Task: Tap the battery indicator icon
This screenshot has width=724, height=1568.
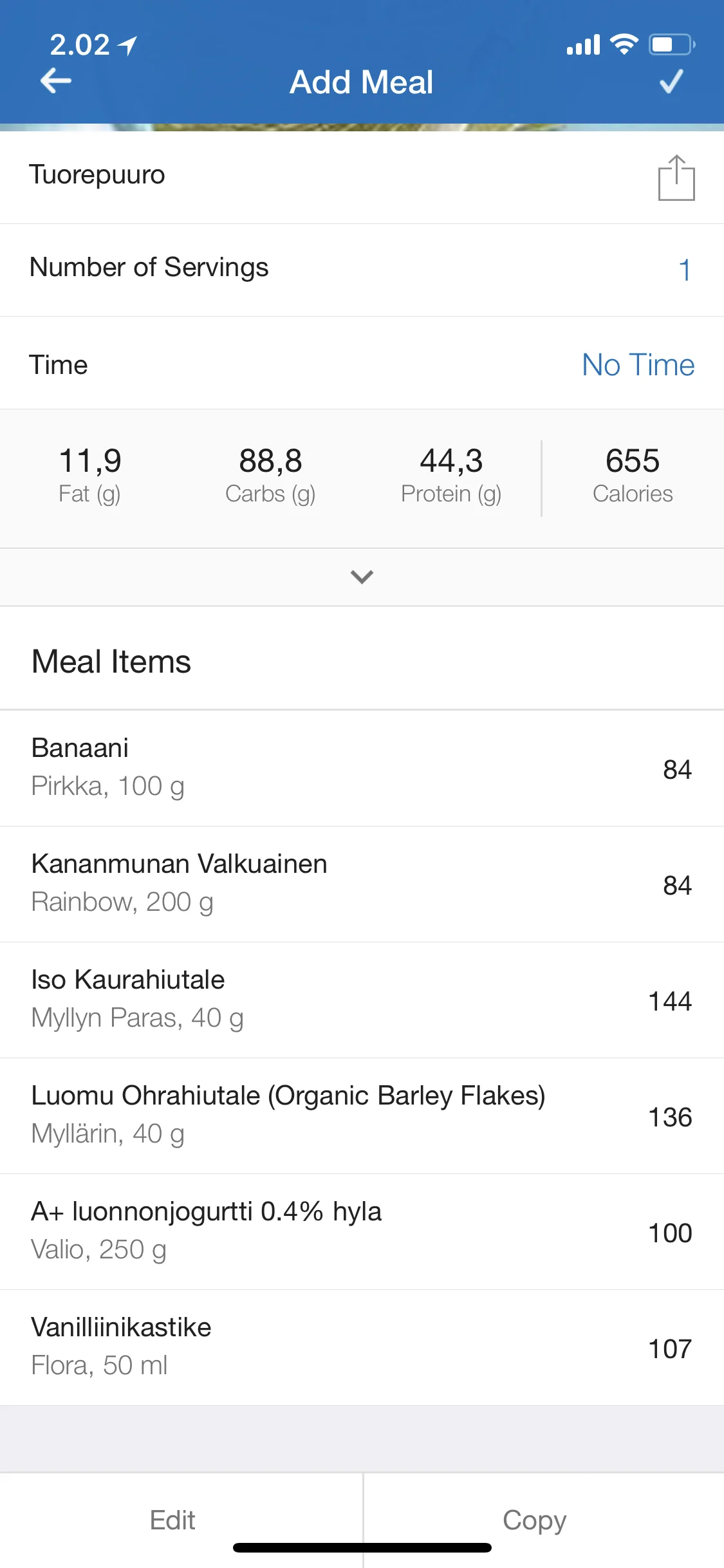Action: click(x=671, y=44)
